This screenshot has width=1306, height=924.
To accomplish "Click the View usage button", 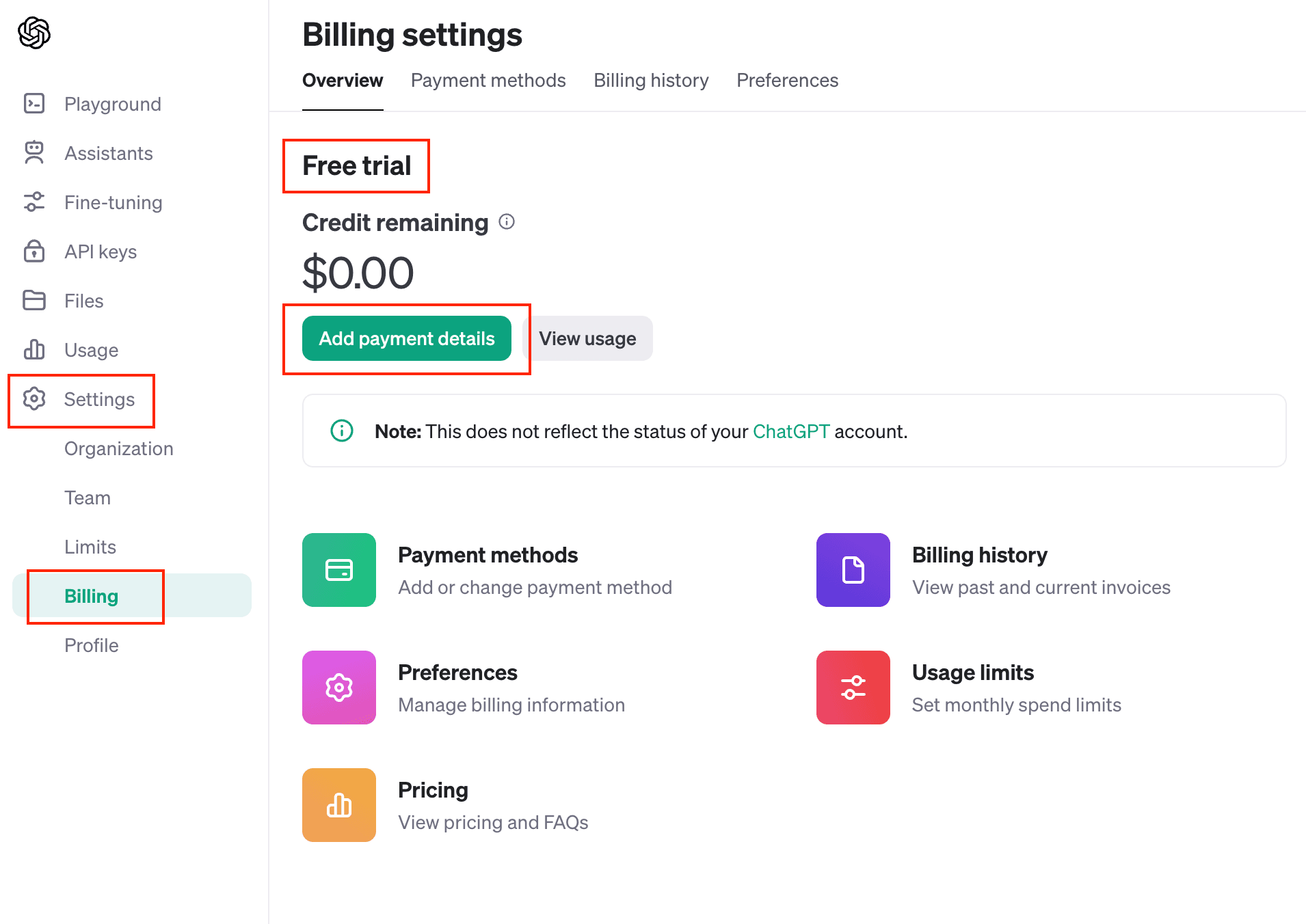I will click(x=587, y=338).
